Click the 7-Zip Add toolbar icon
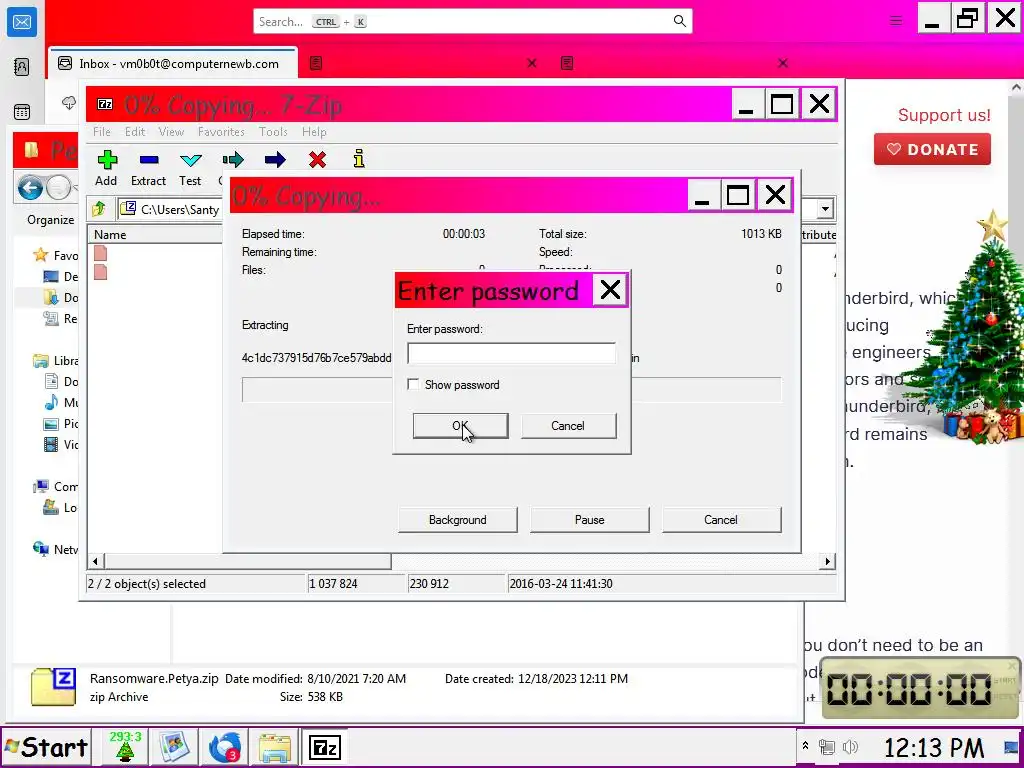1024x768 pixels. 107,159
